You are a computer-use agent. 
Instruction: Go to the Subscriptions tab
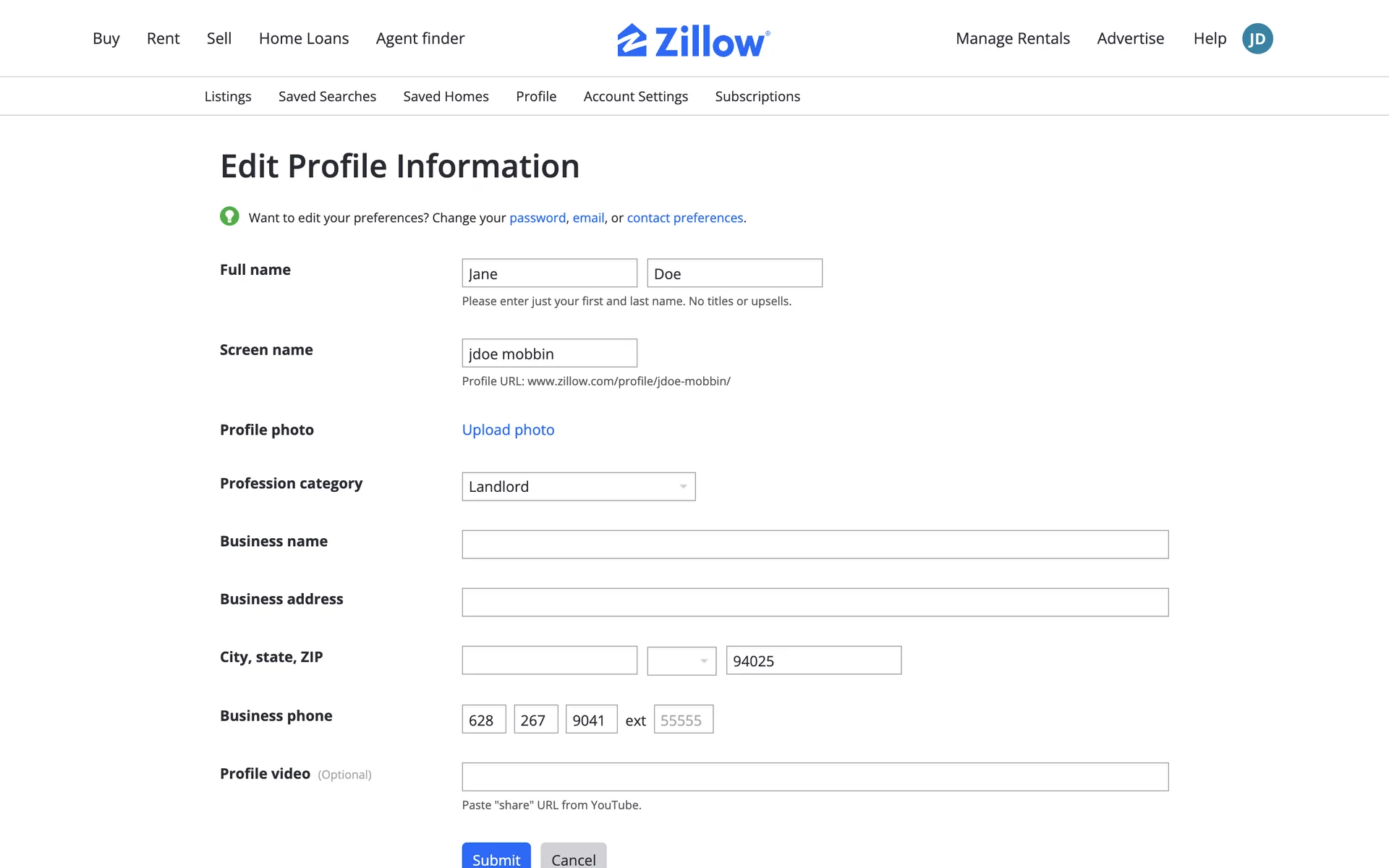[757, 96]
